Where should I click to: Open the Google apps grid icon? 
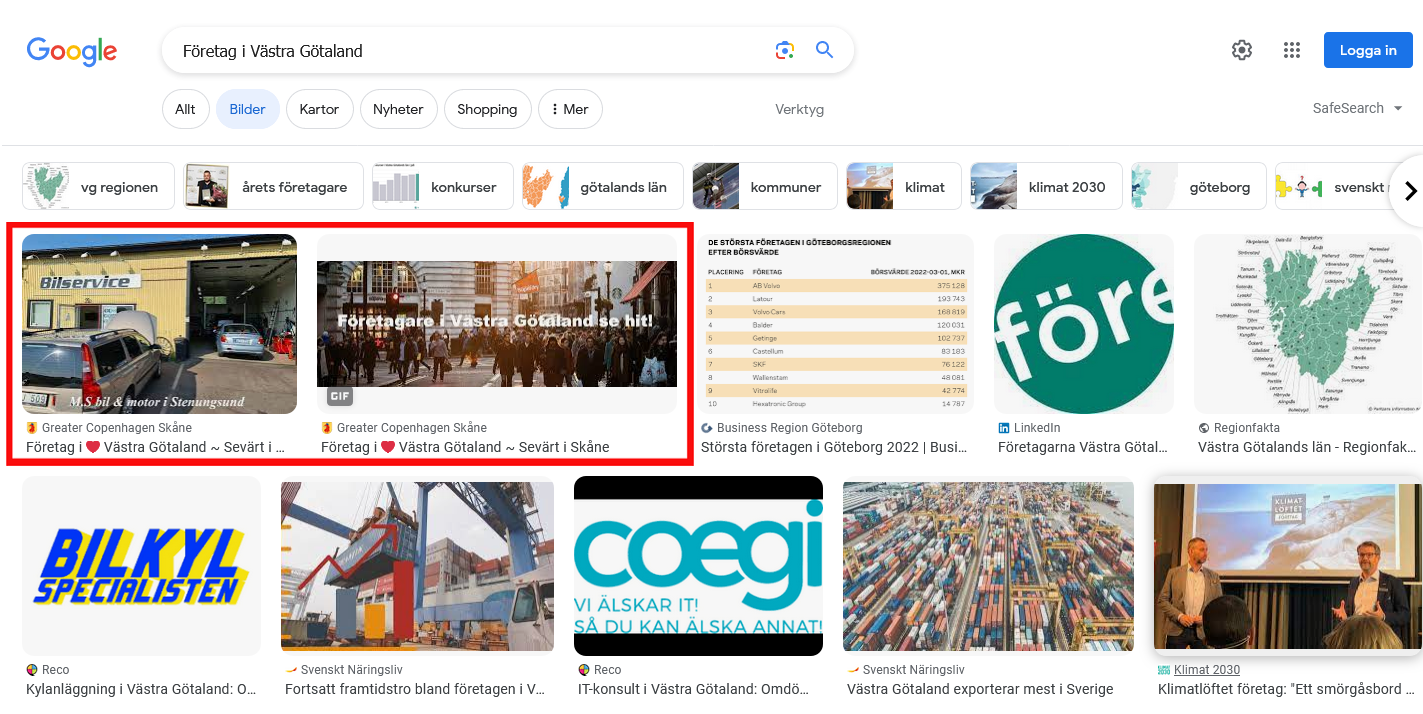tap(1292, 50)
